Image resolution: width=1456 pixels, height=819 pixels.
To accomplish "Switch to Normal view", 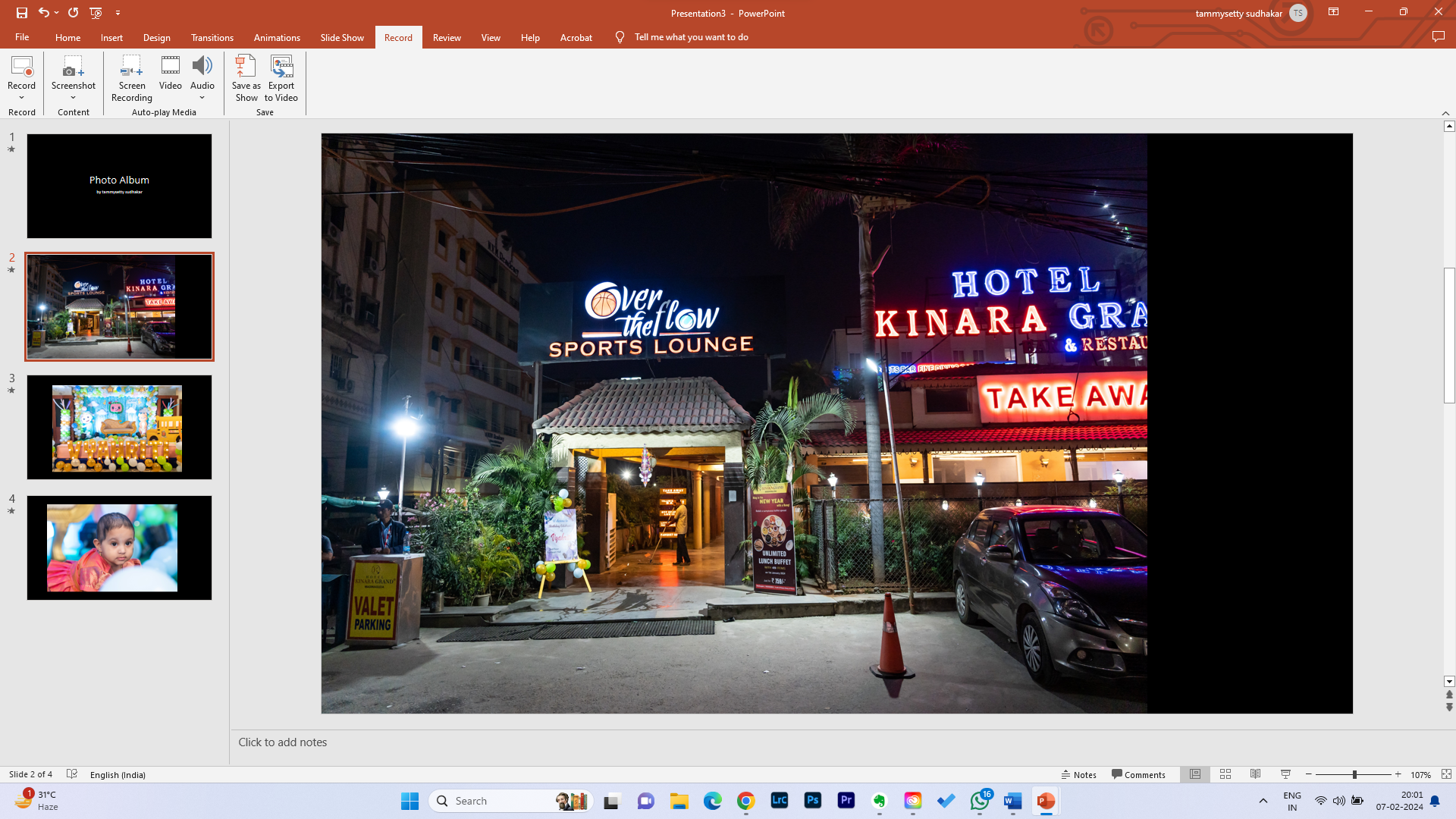I will 1195,774.
